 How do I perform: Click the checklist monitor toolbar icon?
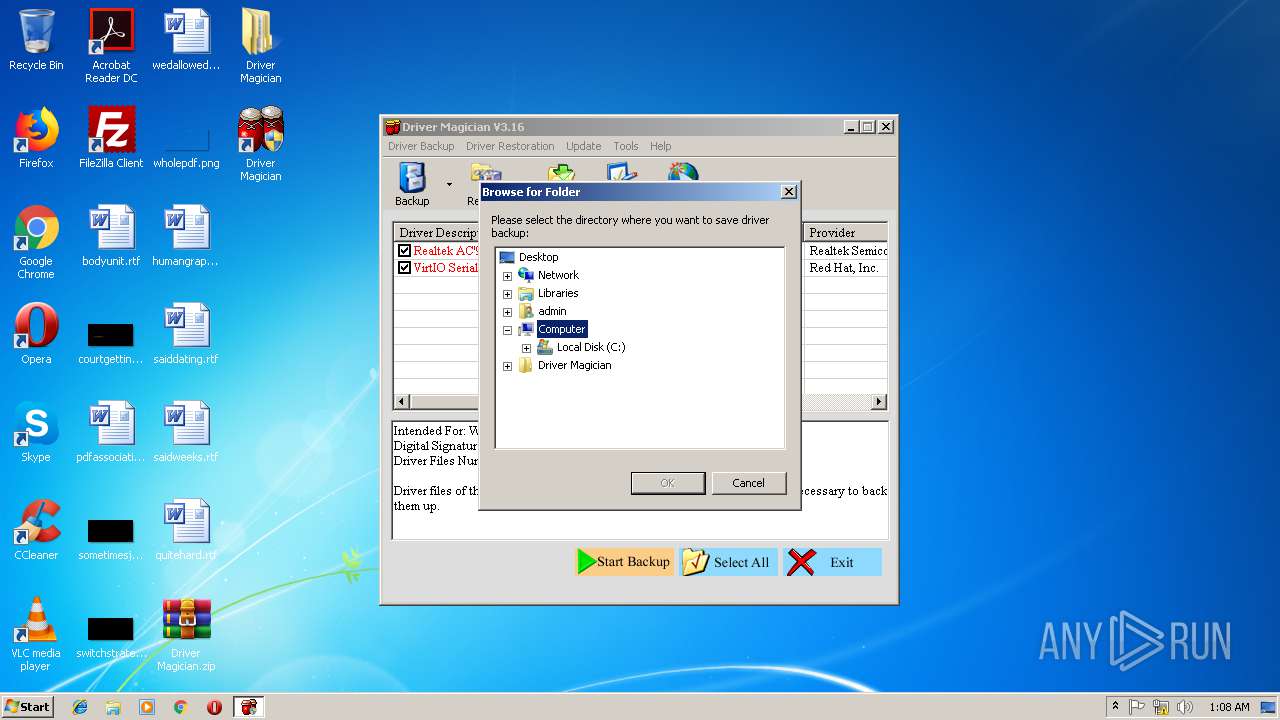622,172
